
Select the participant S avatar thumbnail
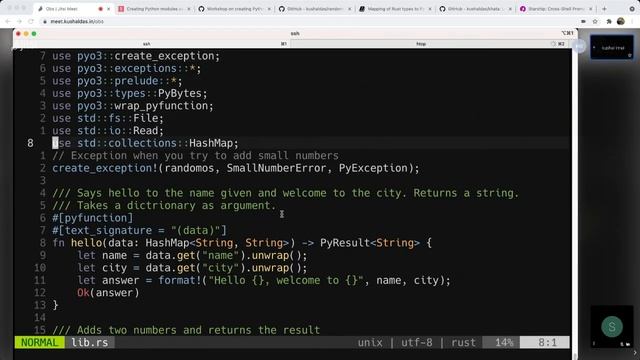[x=612, y=327]
